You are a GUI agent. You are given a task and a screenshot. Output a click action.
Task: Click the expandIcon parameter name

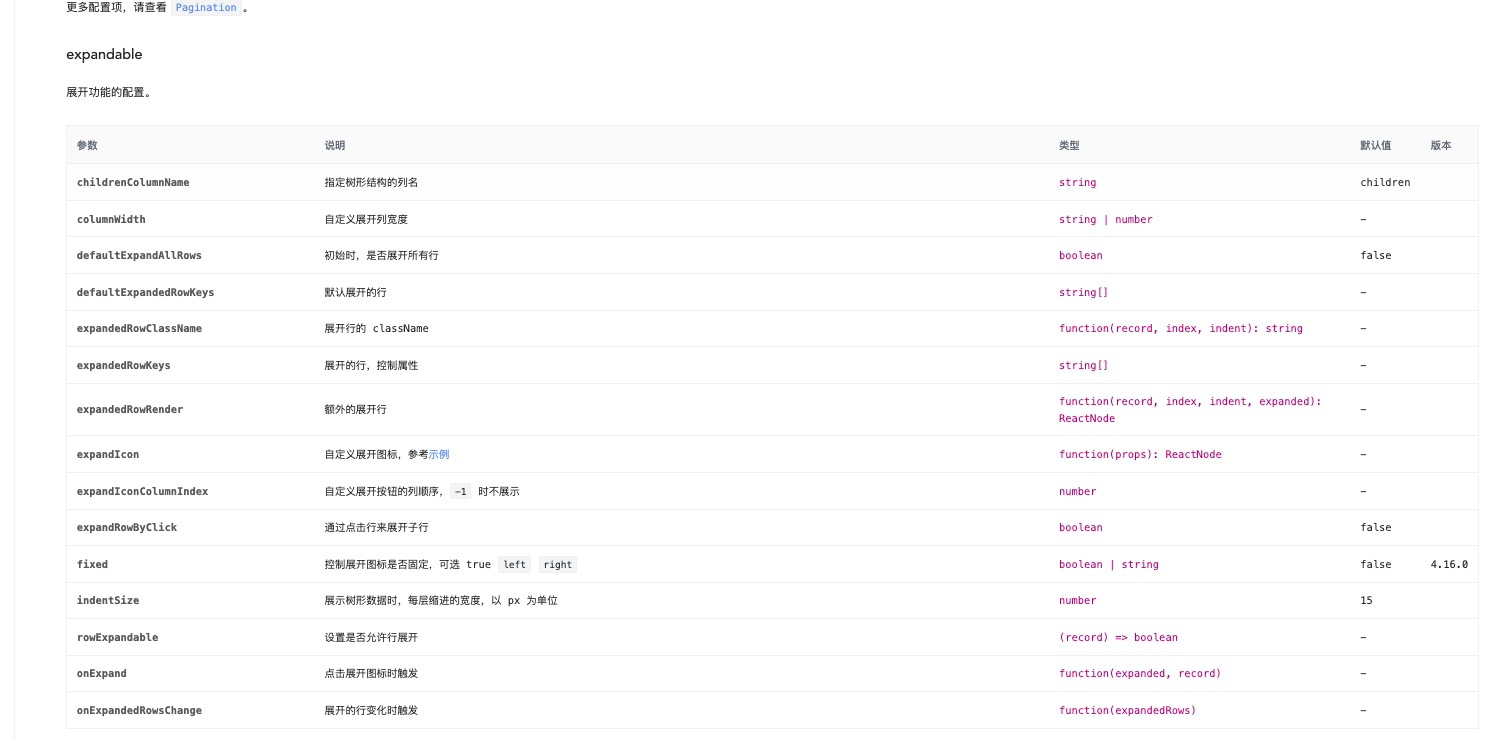coord(108,454)
